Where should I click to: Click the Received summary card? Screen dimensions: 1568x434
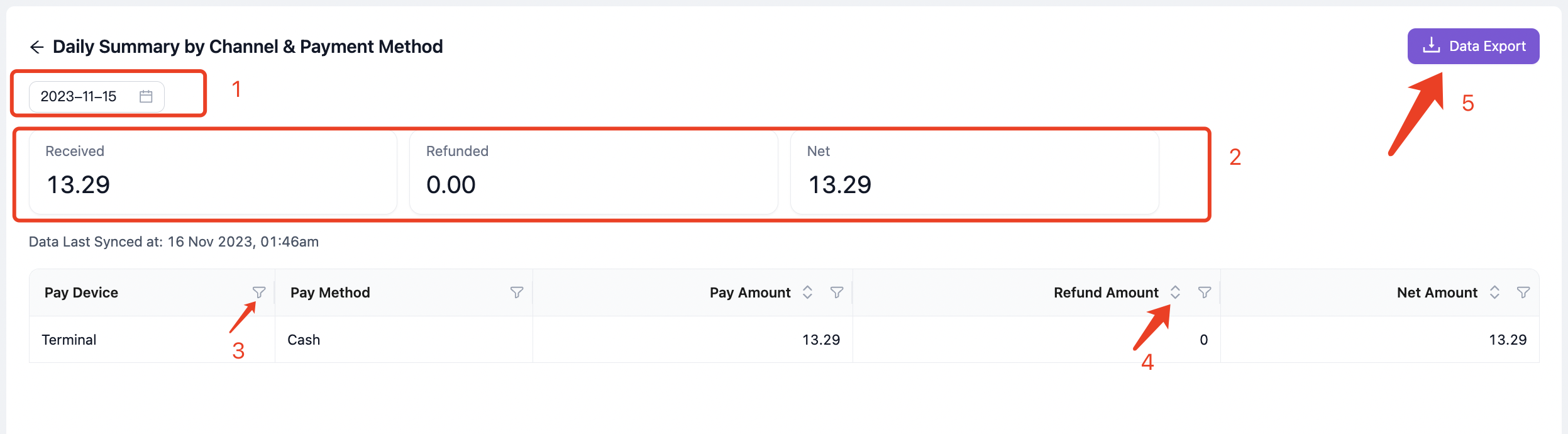click(x=213, y=172)
